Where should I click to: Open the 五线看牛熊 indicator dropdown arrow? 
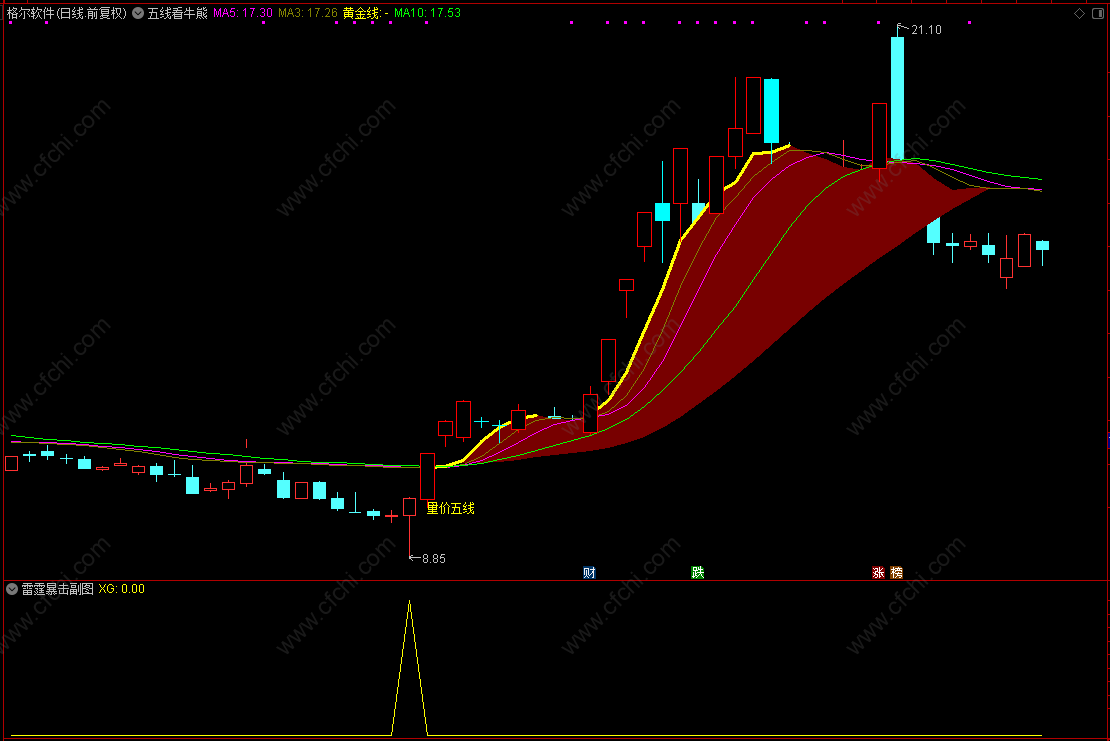point(138,13)
